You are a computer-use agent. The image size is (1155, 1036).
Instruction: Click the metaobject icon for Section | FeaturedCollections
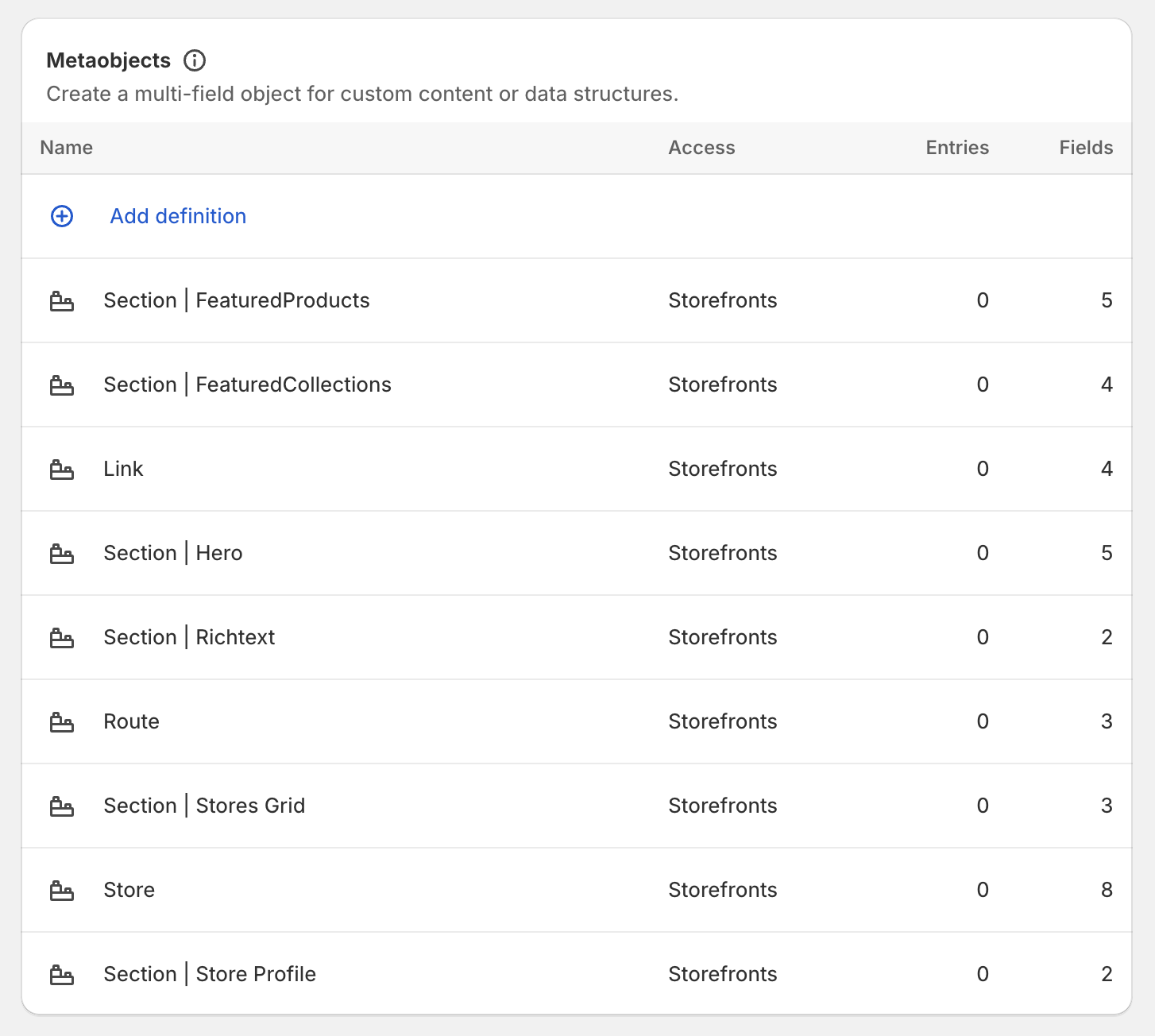(x=63, y=385)
